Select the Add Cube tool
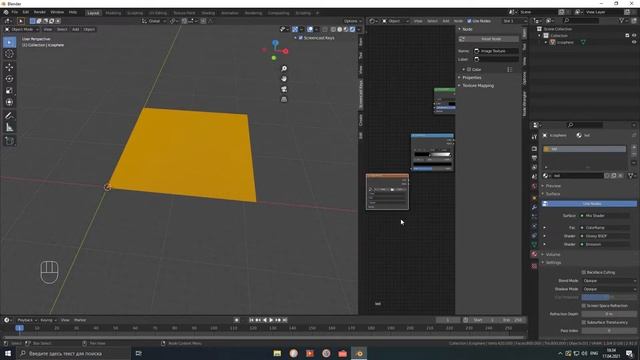The width and height of the screenshot is (640, 360). (9, 141)
